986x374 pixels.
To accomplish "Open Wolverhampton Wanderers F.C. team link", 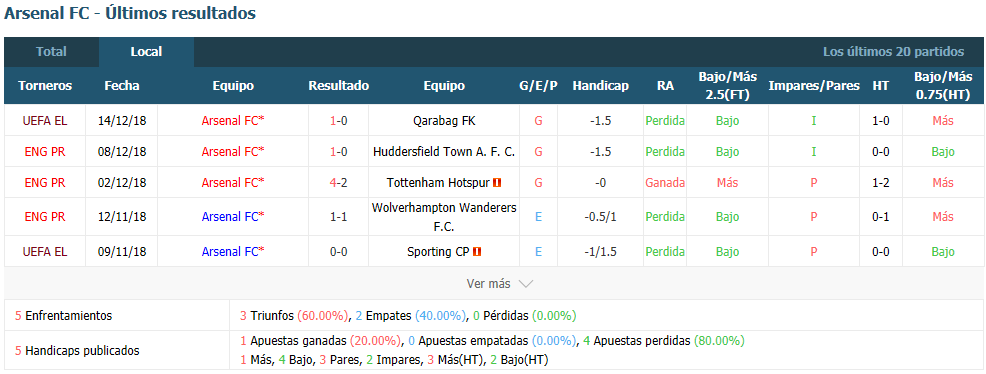I will point(444,217).
